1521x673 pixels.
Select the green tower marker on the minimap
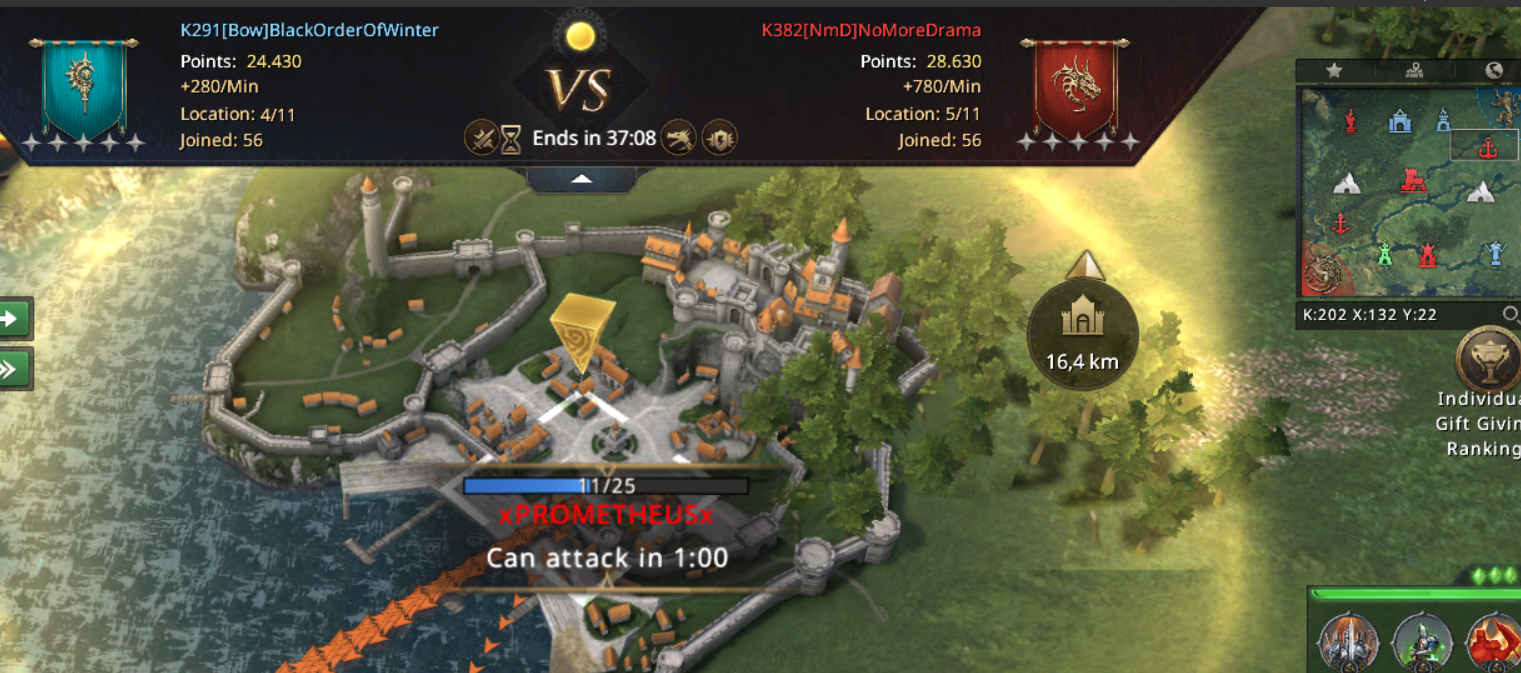1386,253
